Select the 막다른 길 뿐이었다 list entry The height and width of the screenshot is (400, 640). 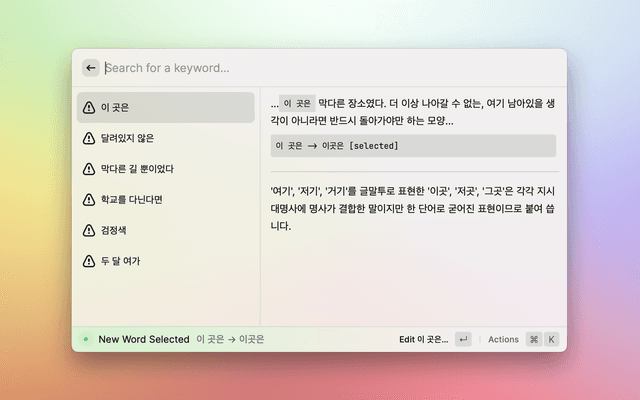tap(166, 169)
